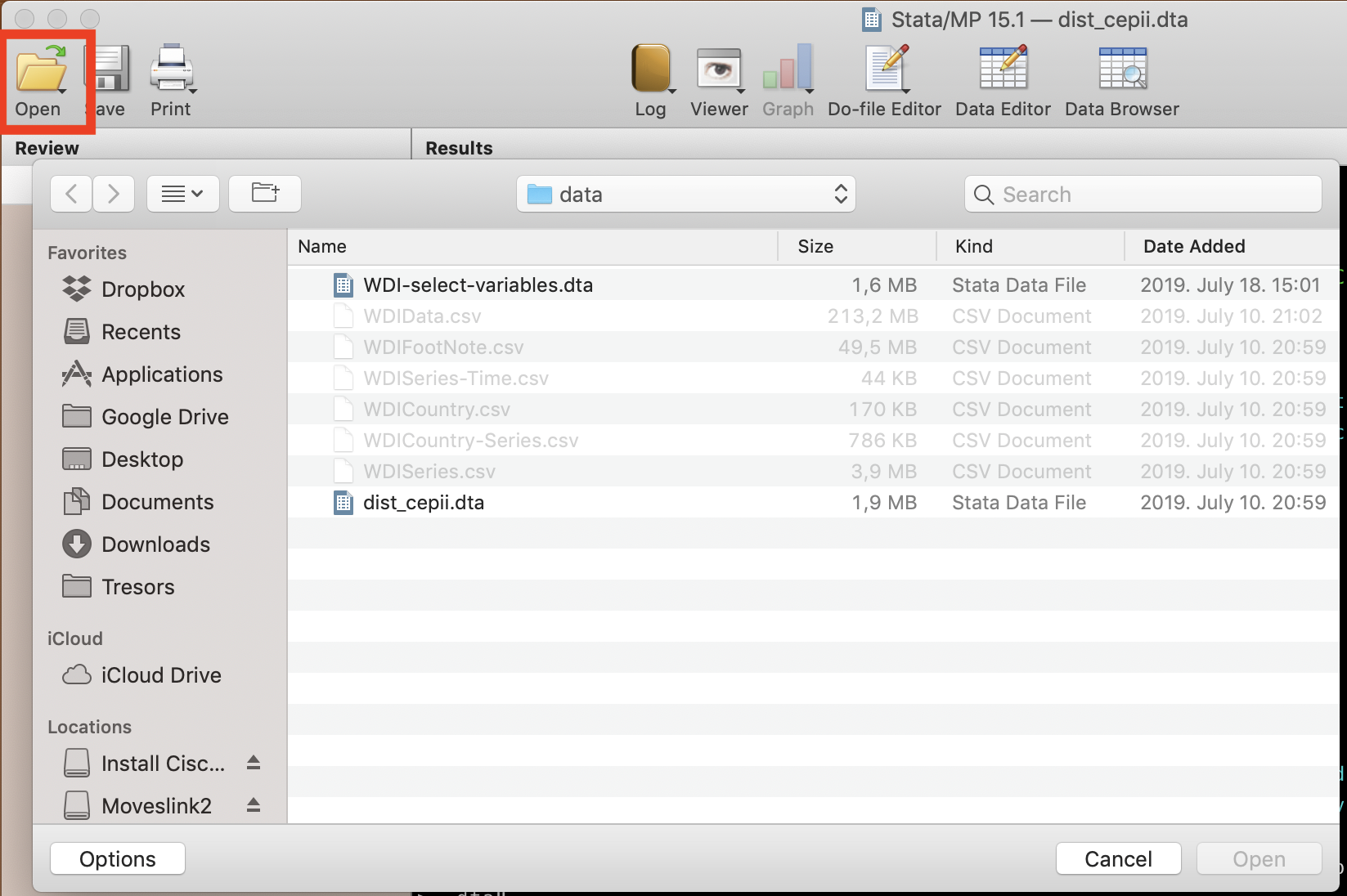The image size is (1347, 896).
Task: Click the Options button
Action: coord(118,859)
